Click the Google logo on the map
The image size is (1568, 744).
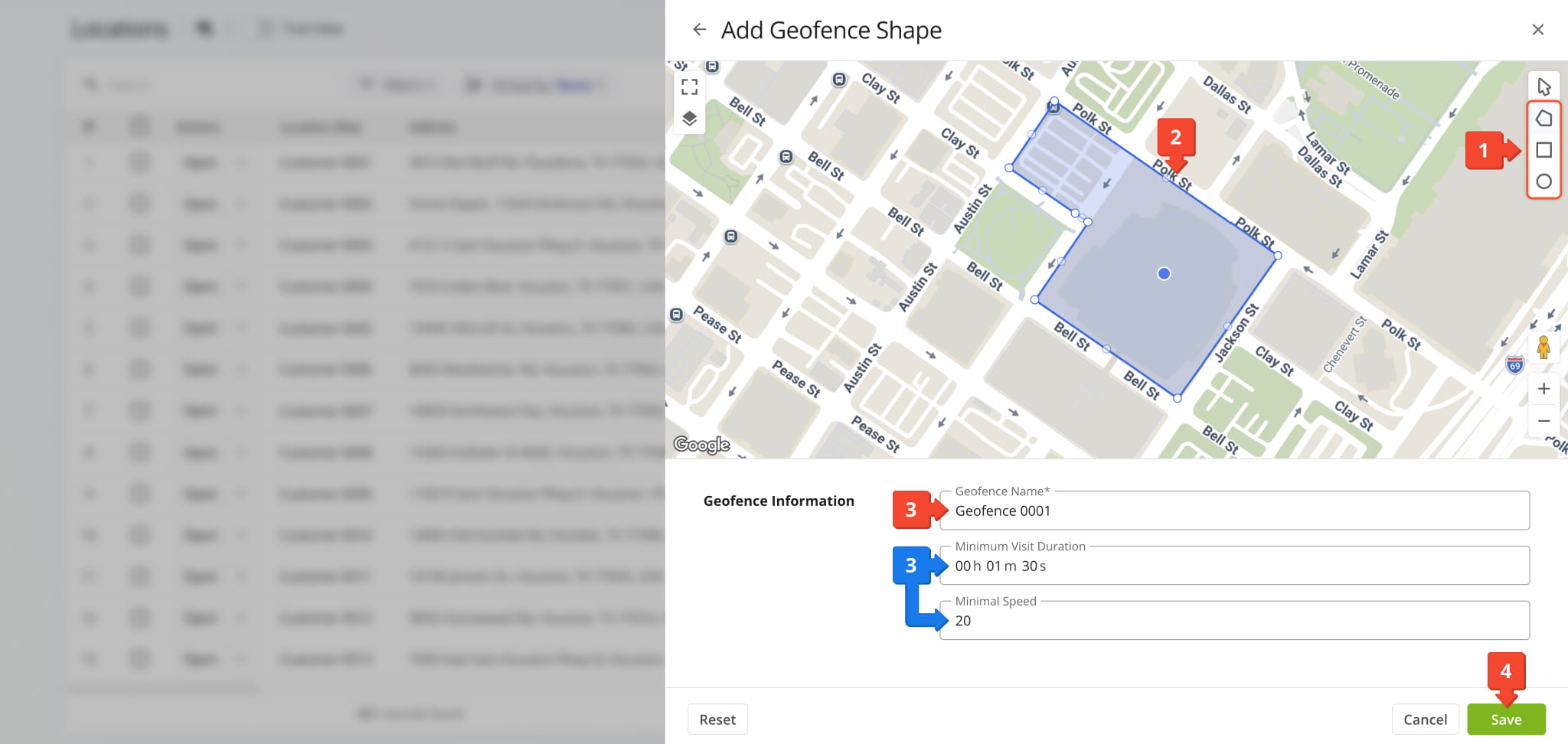pyautogui.click(x=701, y=445)
